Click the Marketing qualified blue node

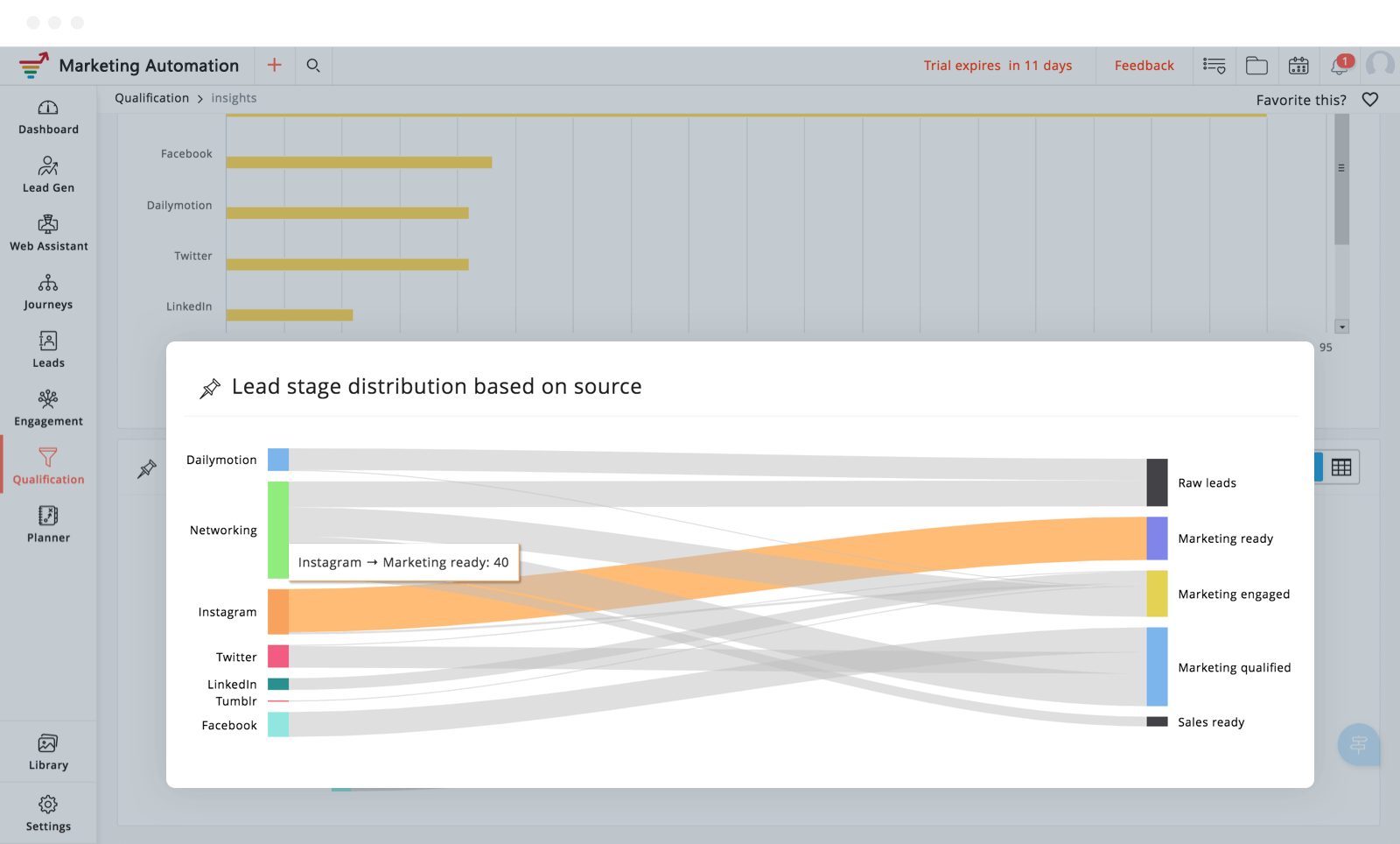click(1157, 666)
